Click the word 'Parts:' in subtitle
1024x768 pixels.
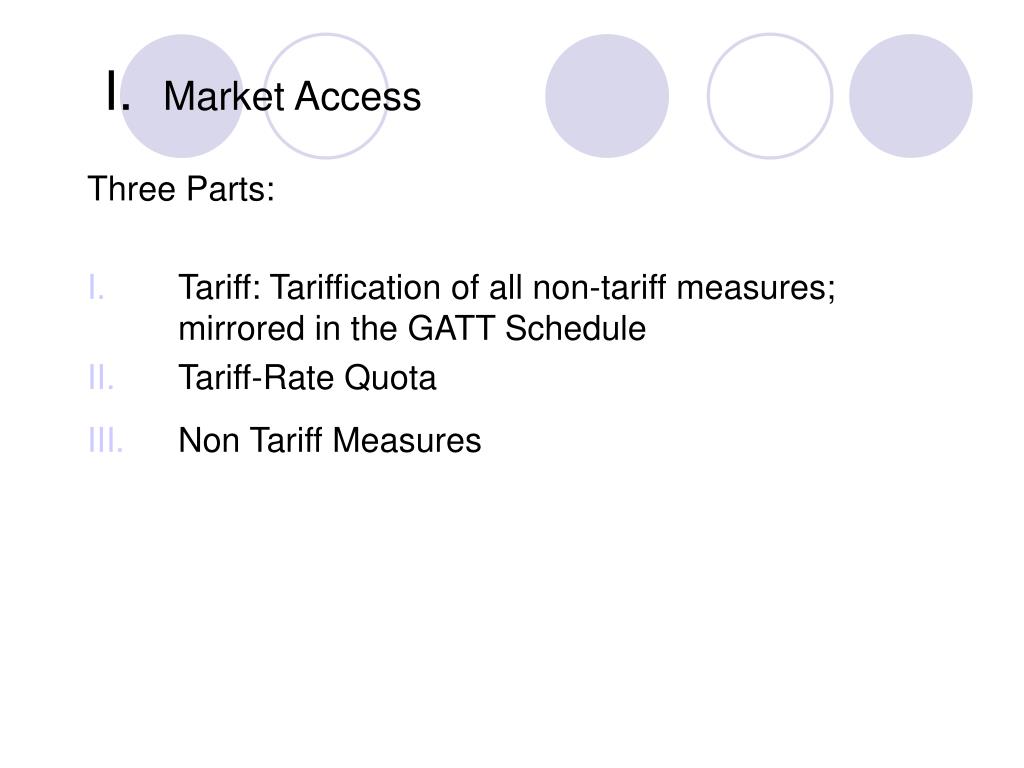[x=231, y=189]
